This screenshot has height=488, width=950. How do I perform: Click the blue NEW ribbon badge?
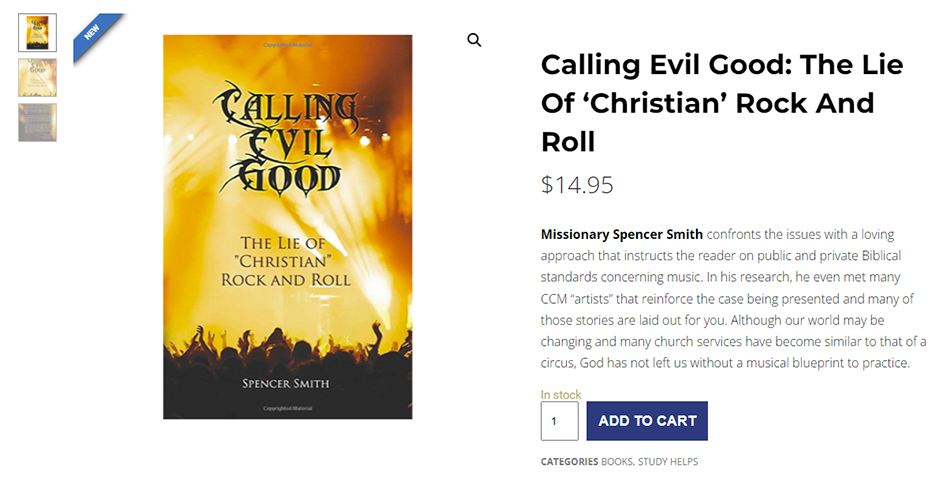[95, 33]
